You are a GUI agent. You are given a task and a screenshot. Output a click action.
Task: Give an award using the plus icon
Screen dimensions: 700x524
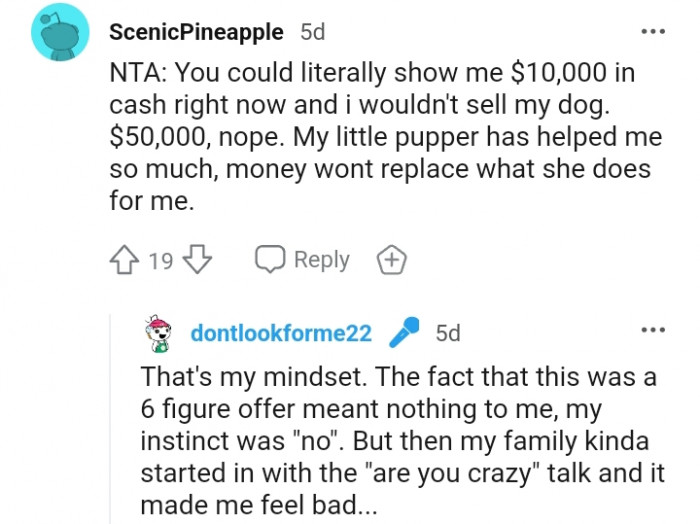tap(391, 260)
